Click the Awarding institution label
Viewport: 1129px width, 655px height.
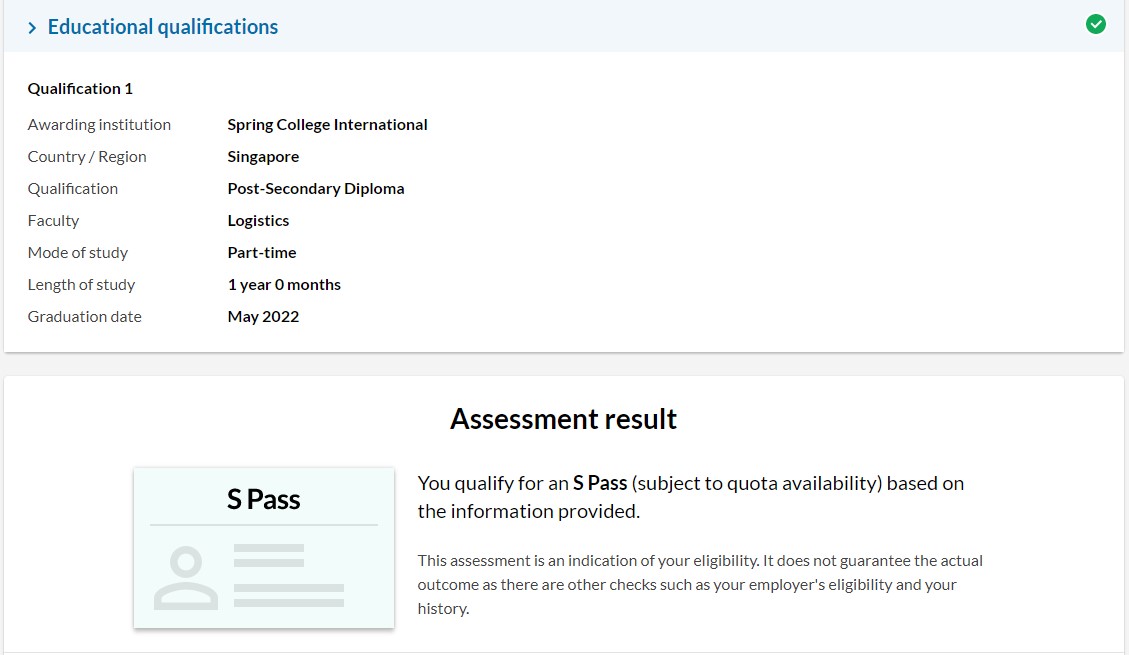[99, 125]
